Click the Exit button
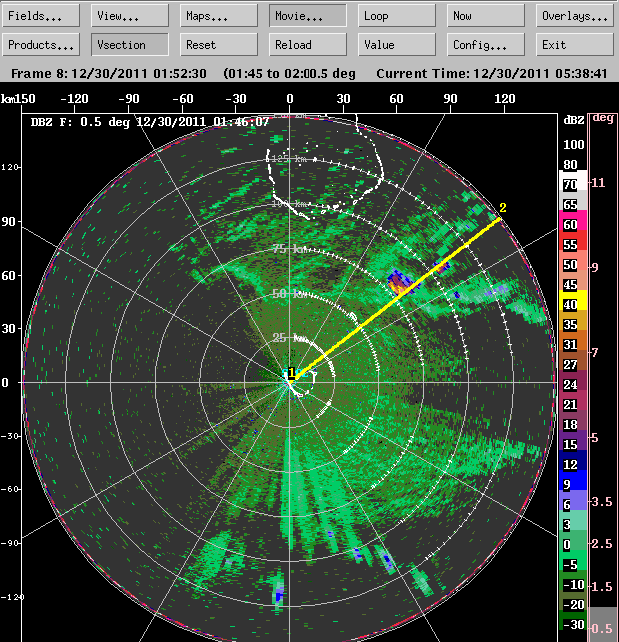Image resolution: width=619 pixels, height=642 pixels. [x=575, y=44]
